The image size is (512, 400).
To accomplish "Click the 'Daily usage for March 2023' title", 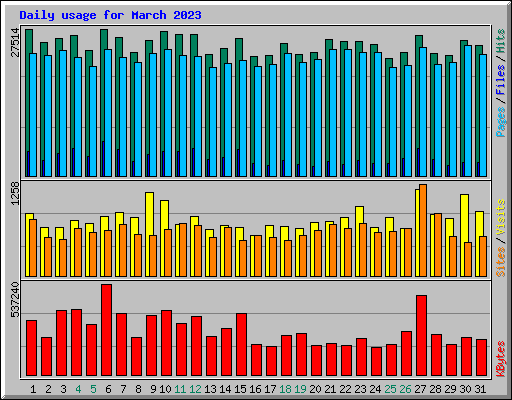I will (110, 15).
